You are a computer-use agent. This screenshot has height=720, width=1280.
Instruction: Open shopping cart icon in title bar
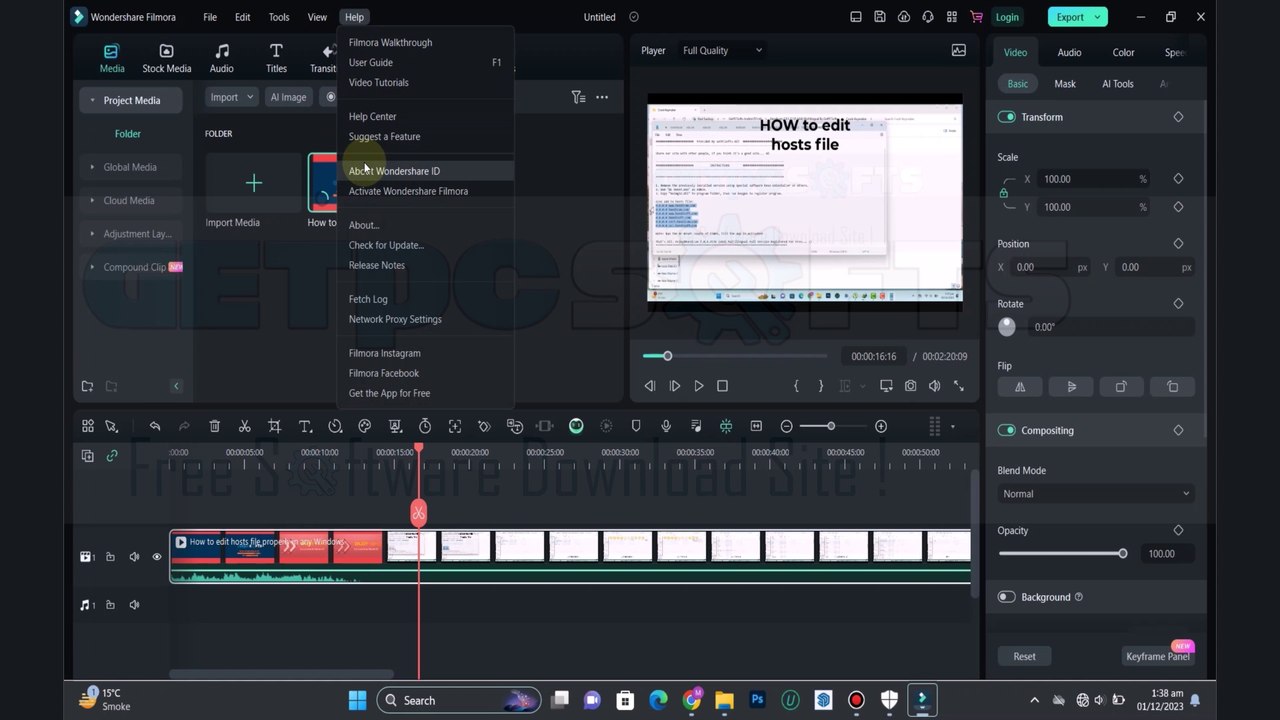(x=976, y=17)
